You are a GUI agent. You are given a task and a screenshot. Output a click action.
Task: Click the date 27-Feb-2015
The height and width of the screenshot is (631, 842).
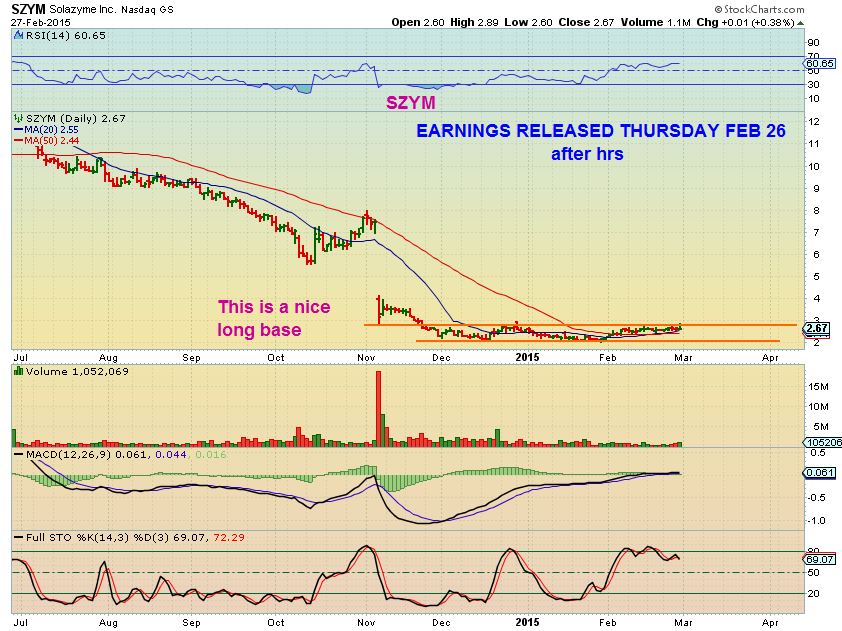(x=40, y=23)
